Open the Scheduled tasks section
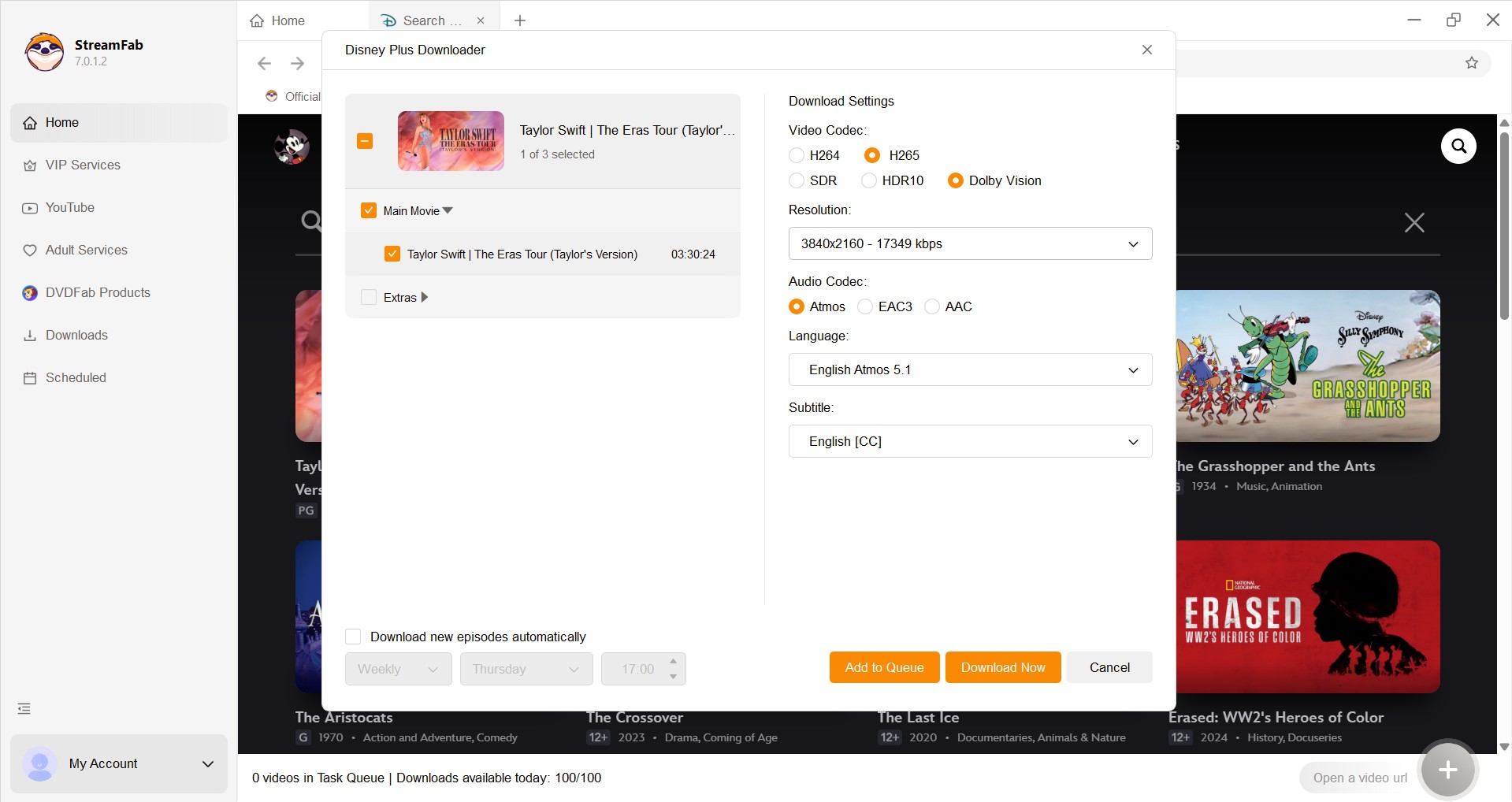1512x802 pixels. (x=75, y=377)
